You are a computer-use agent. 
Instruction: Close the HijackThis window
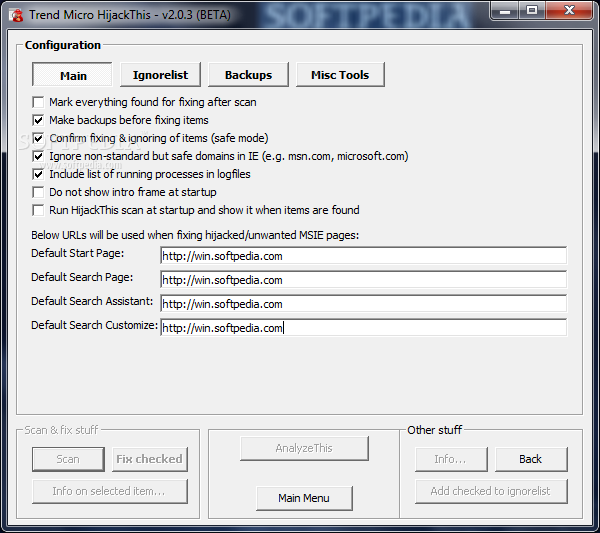569,10
